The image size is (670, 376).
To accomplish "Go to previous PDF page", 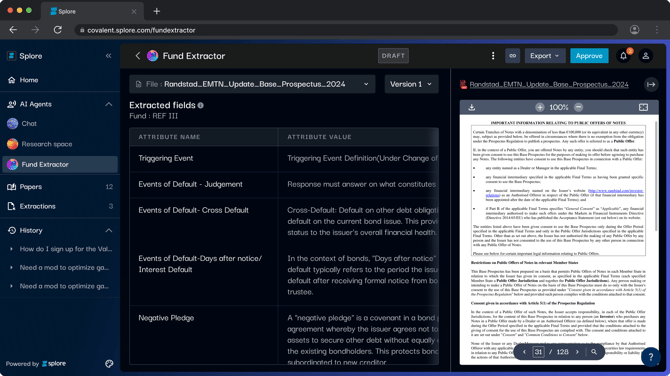I will coord(524,352).
